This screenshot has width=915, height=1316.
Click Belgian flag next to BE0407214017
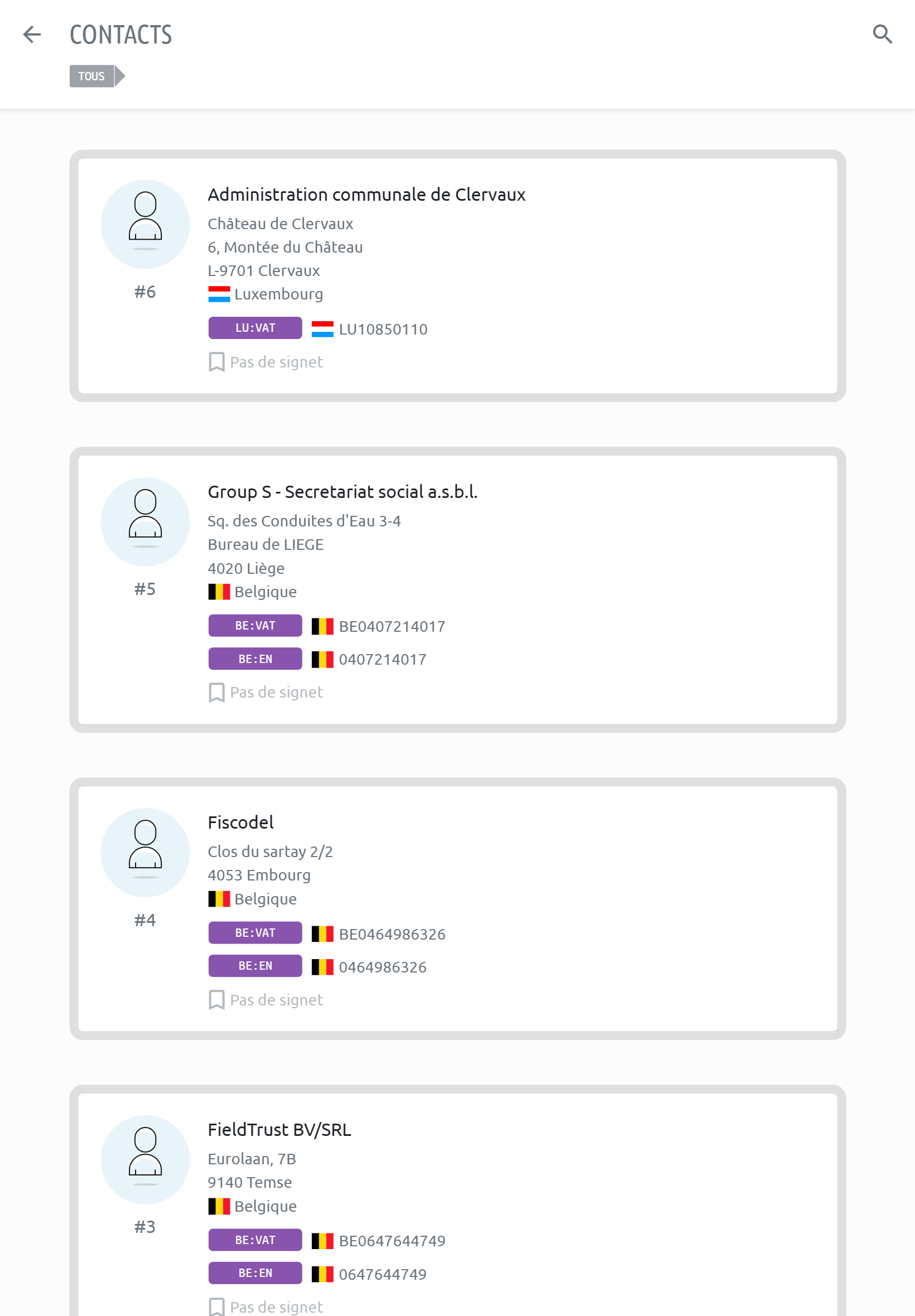click(x=322, y=626)
